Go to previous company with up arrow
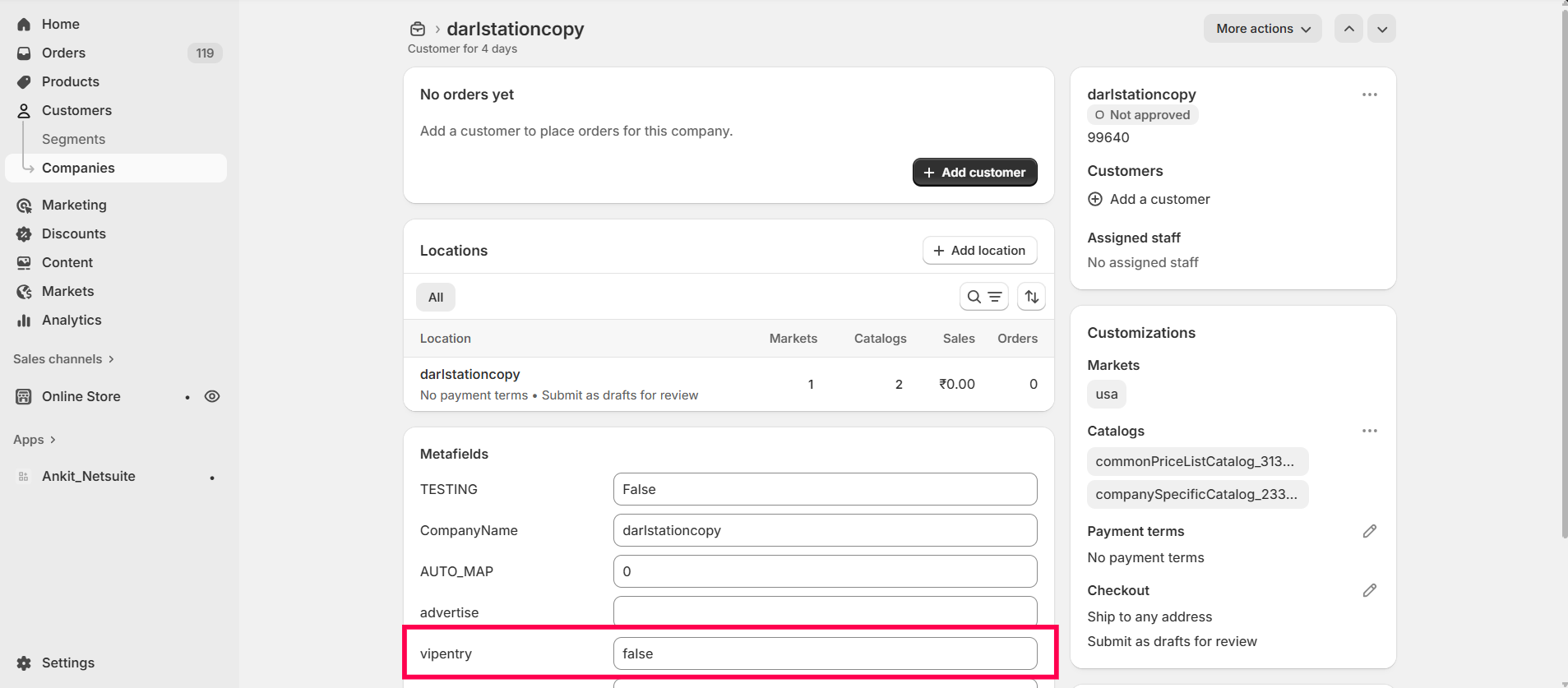Viewport: 1568px width, 688px height. coord(1348,29)
